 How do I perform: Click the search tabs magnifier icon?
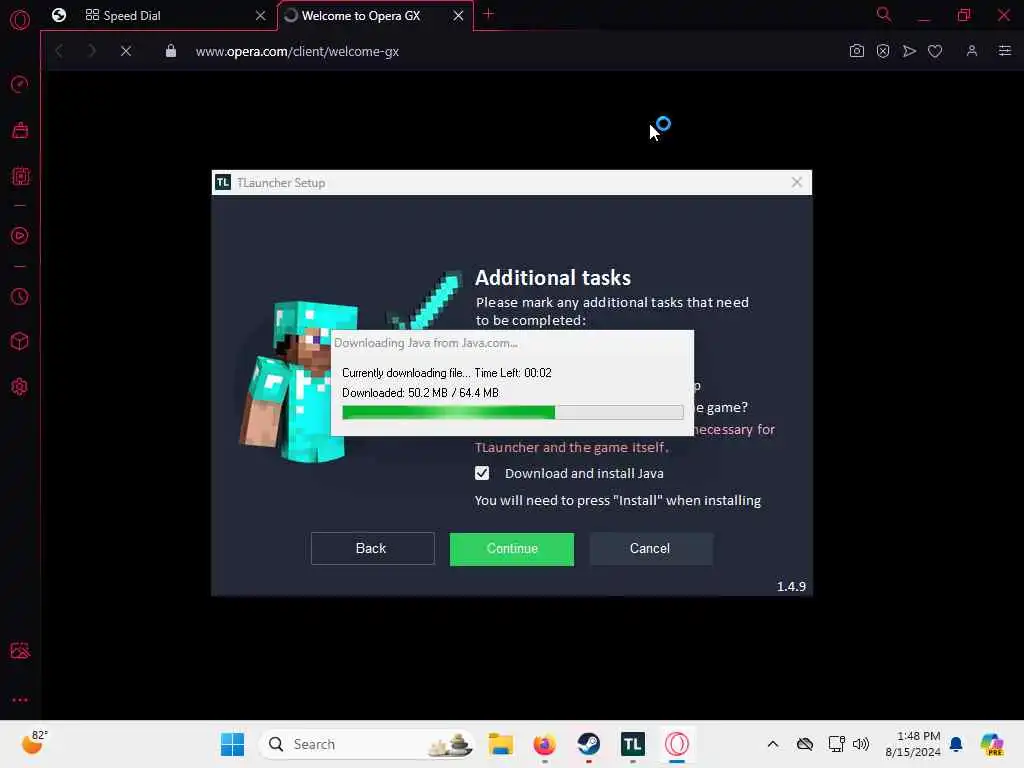pyautogui.click(x=884, y=14)
